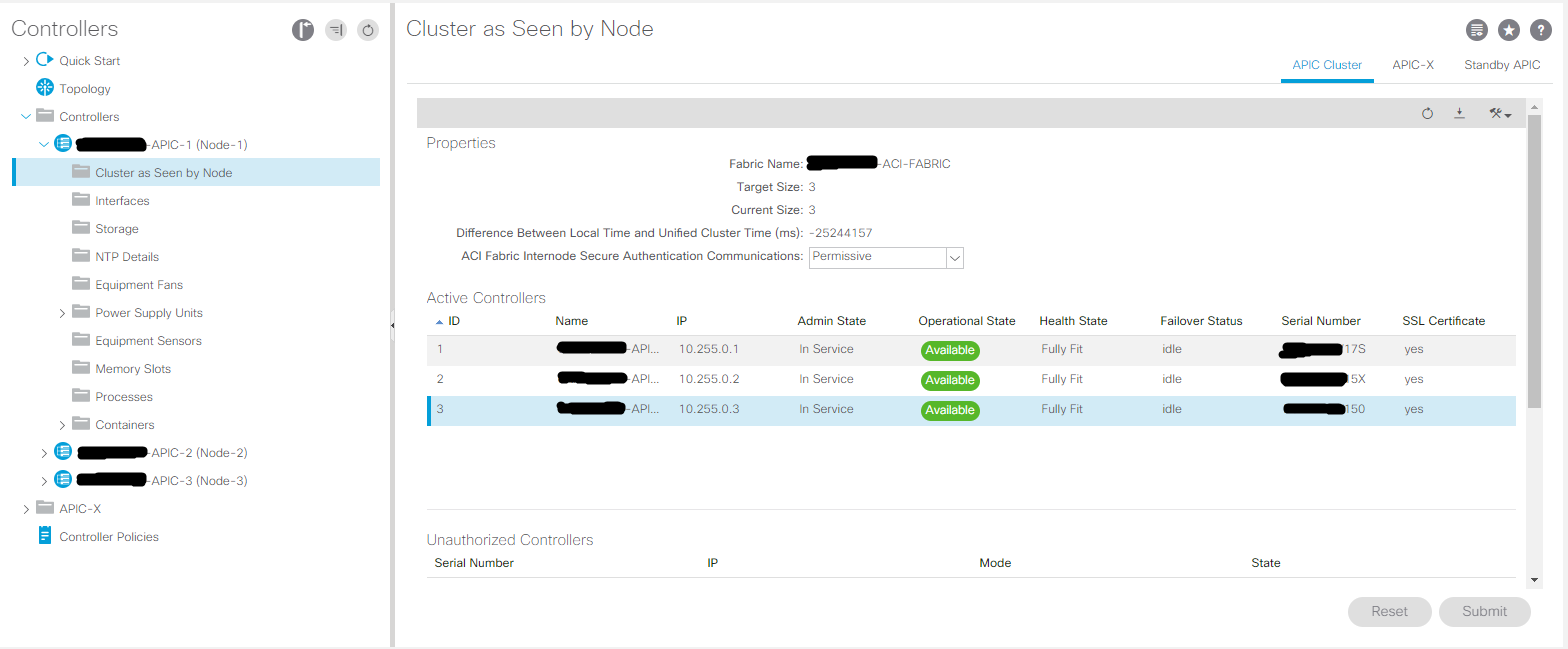Expand the Quick Start tree node
This screenshot has width=1568, height=649.
[x=26, y=61]
